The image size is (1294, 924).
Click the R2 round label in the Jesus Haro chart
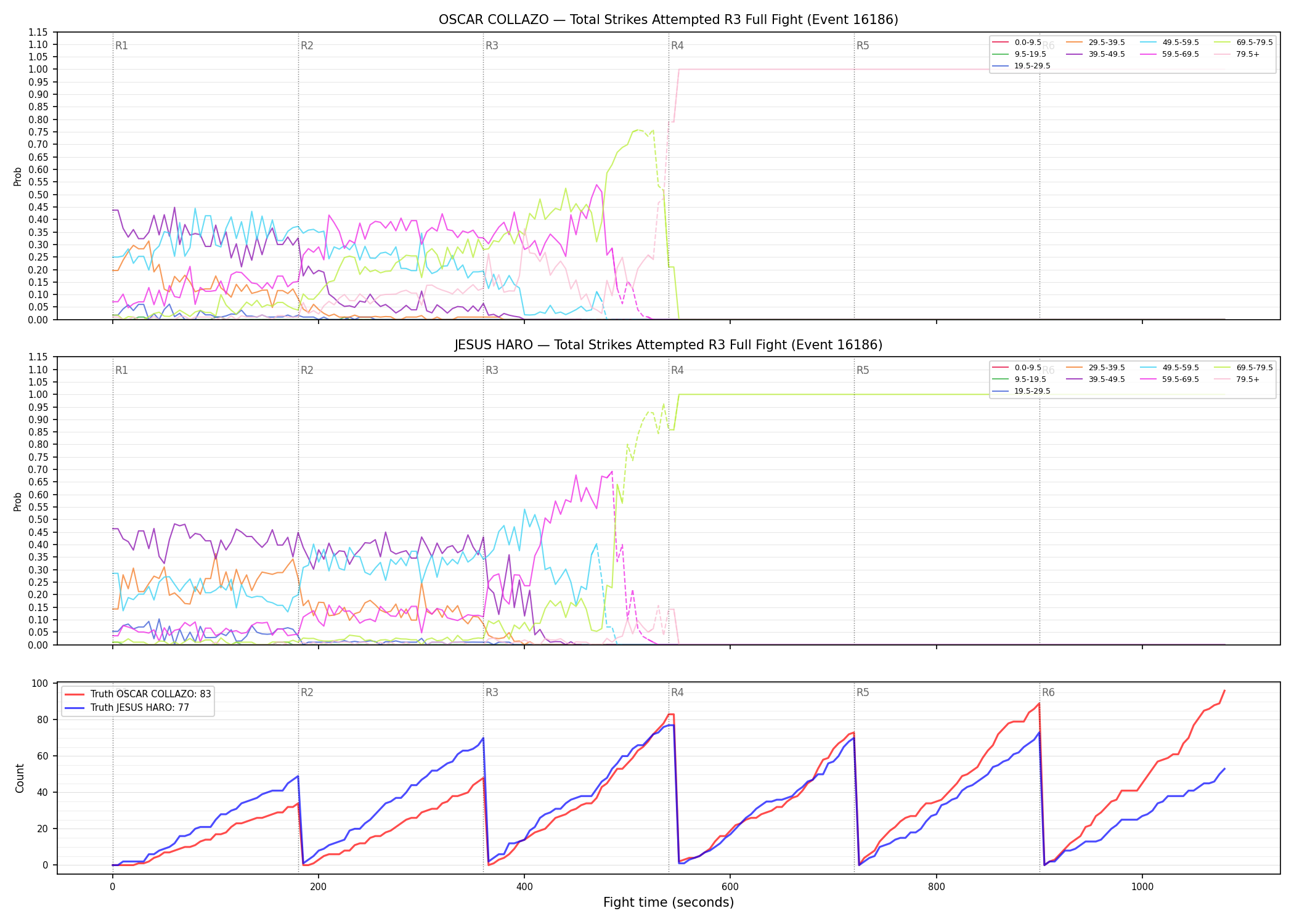coord(307,370)
